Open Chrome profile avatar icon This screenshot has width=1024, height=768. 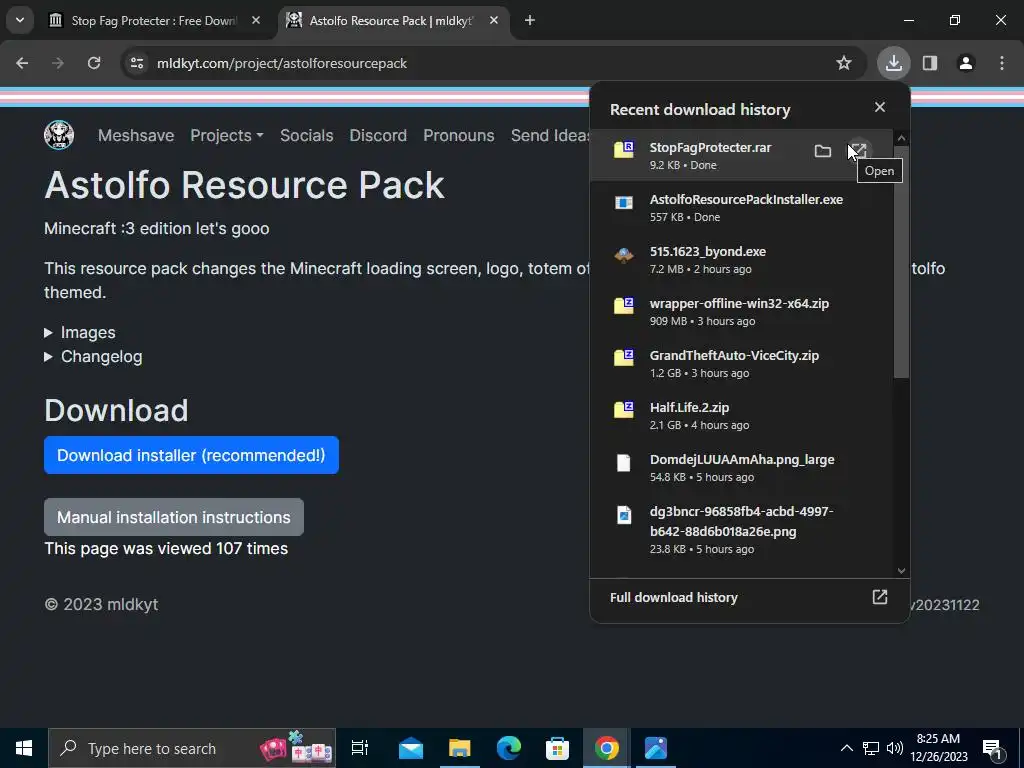966,63
